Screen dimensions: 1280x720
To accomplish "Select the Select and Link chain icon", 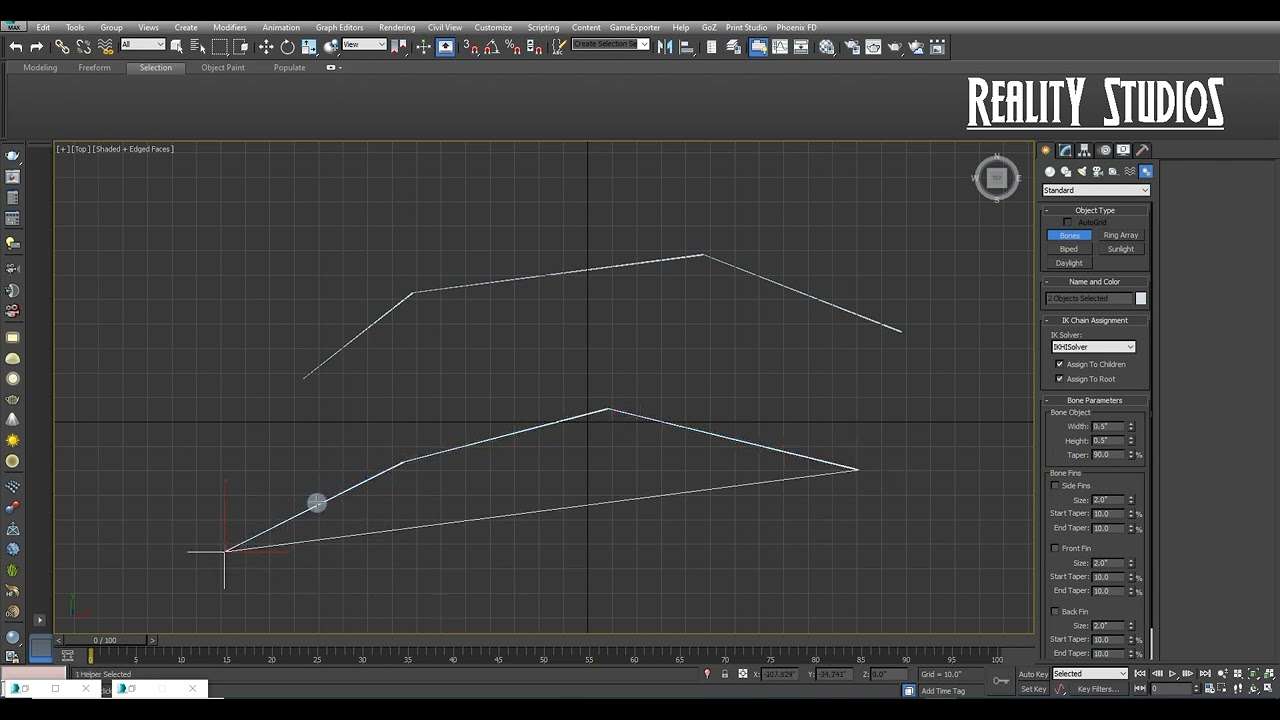I will click(62, 47).
